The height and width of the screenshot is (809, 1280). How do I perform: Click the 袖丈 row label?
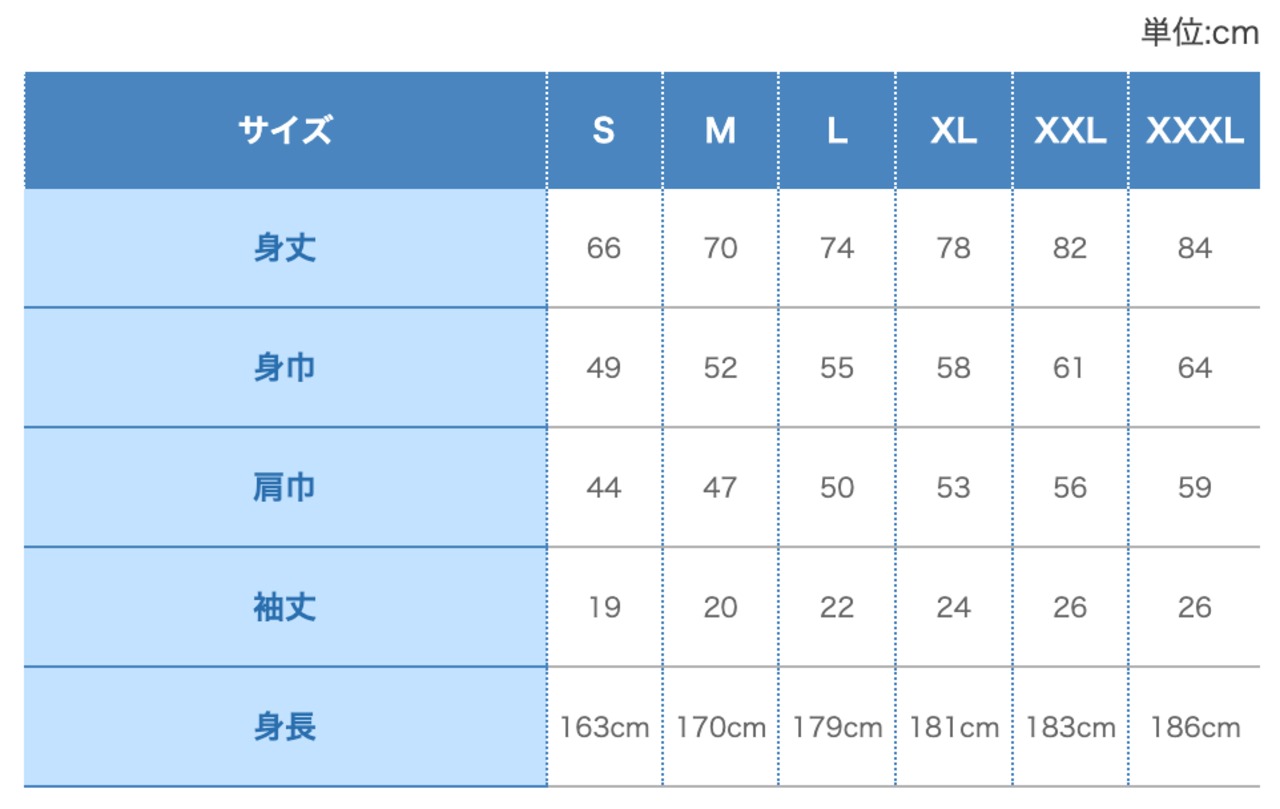[x=285, y=607]
